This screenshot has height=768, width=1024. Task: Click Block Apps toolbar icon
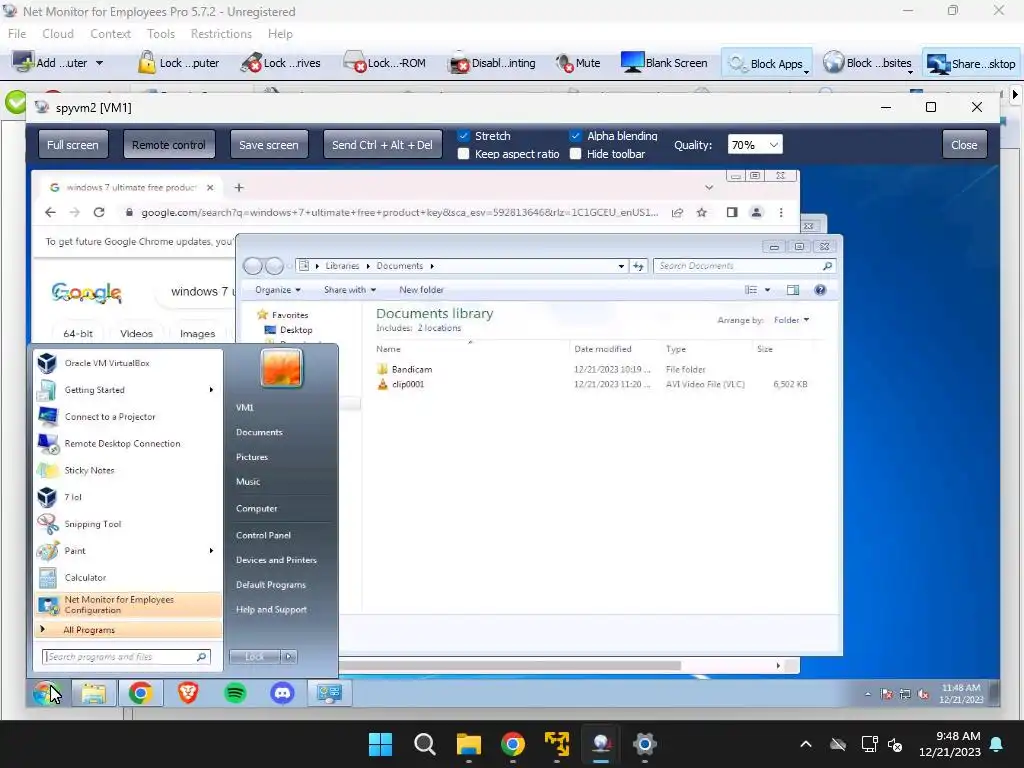coord(737,63)
